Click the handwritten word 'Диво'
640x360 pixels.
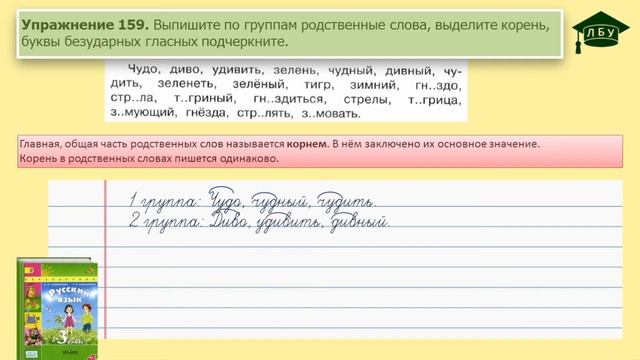[229, 221]
